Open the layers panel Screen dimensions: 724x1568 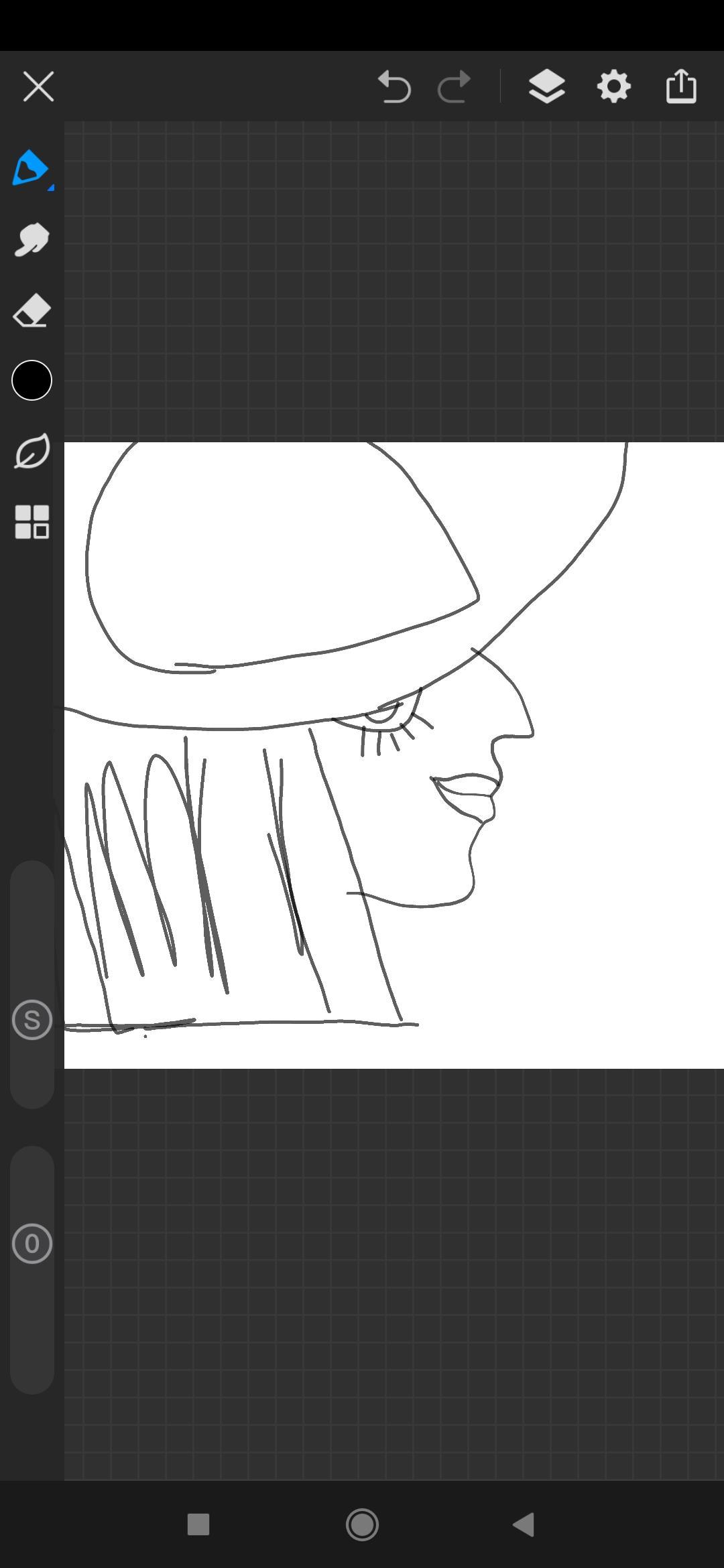(x=546, y=87)
